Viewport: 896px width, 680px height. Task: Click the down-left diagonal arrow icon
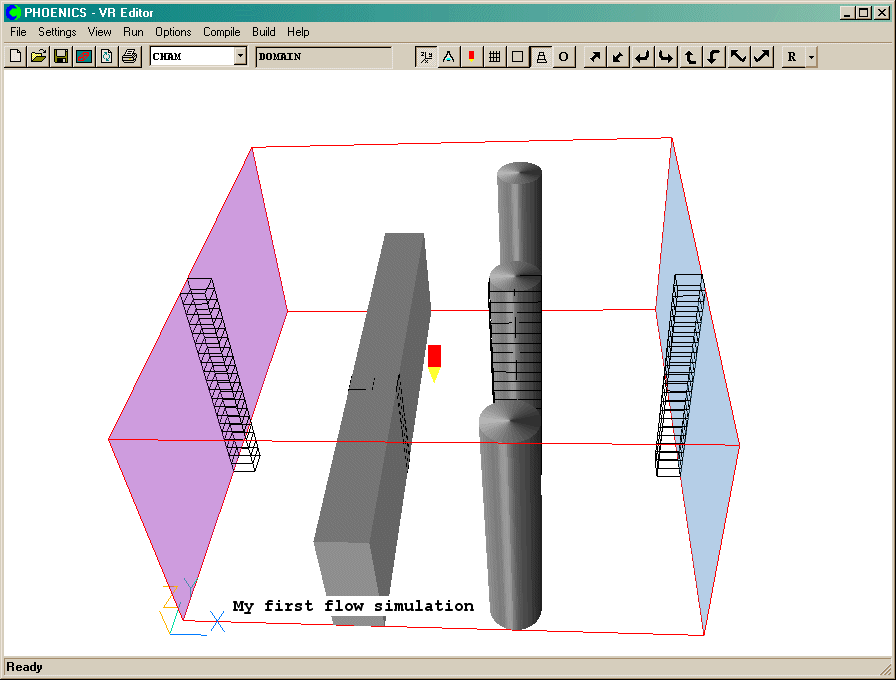click(619, 57)
